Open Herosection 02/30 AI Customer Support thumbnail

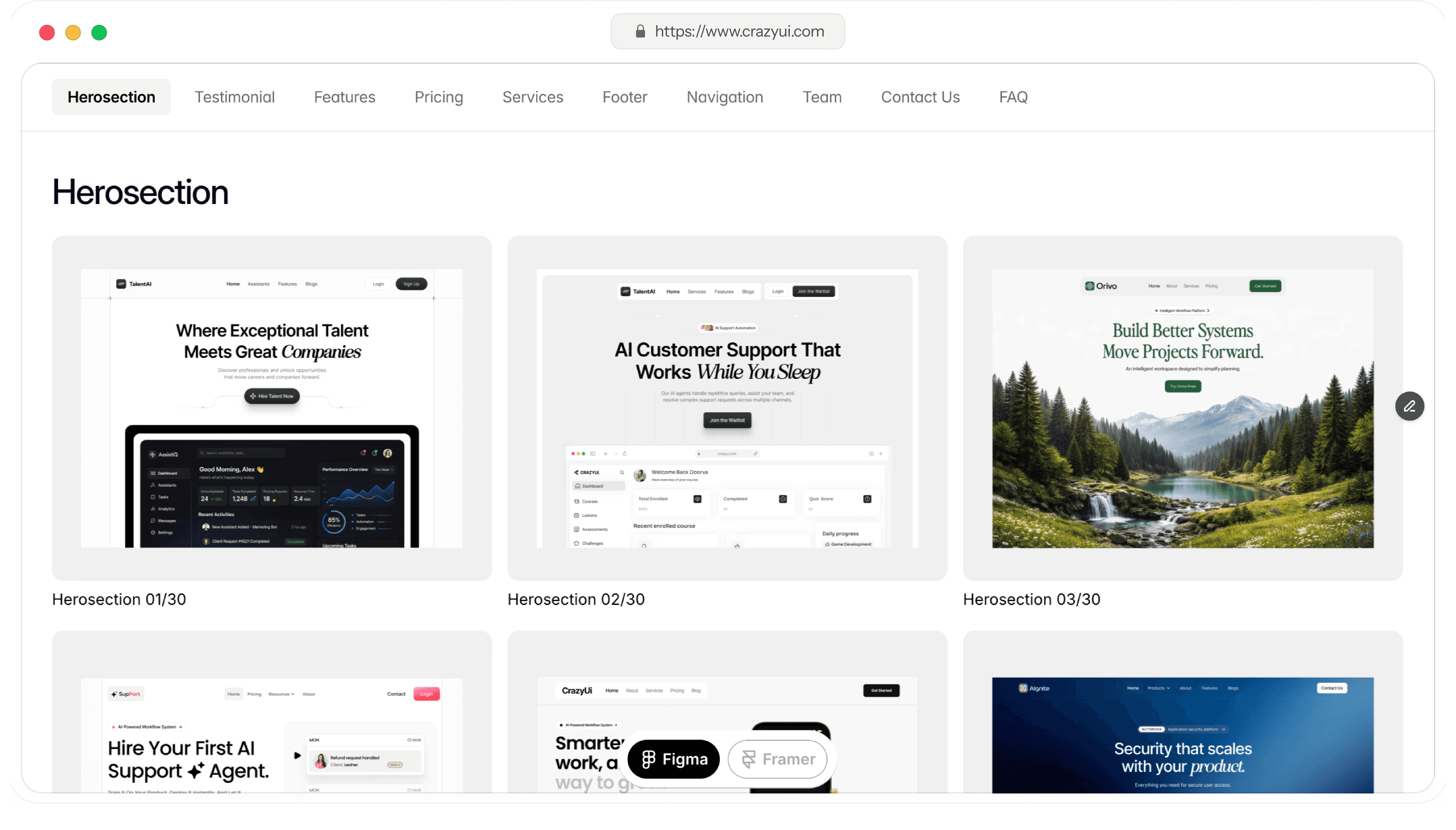[x=727, y=408]
